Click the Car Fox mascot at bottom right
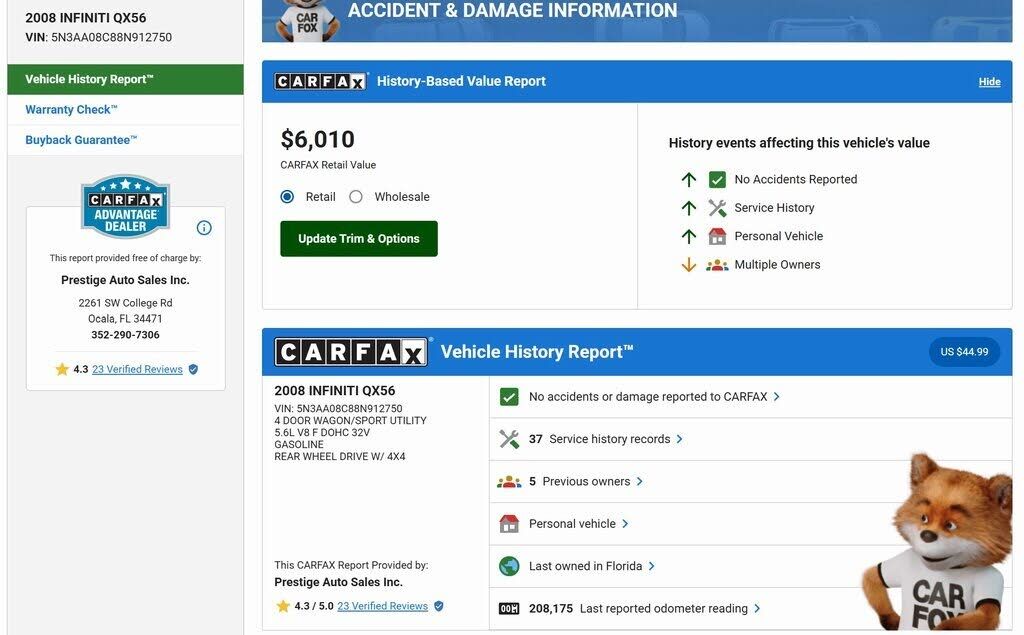This screenshot has width=1024, height=635. pyautogui.click(x=937, y=542)
